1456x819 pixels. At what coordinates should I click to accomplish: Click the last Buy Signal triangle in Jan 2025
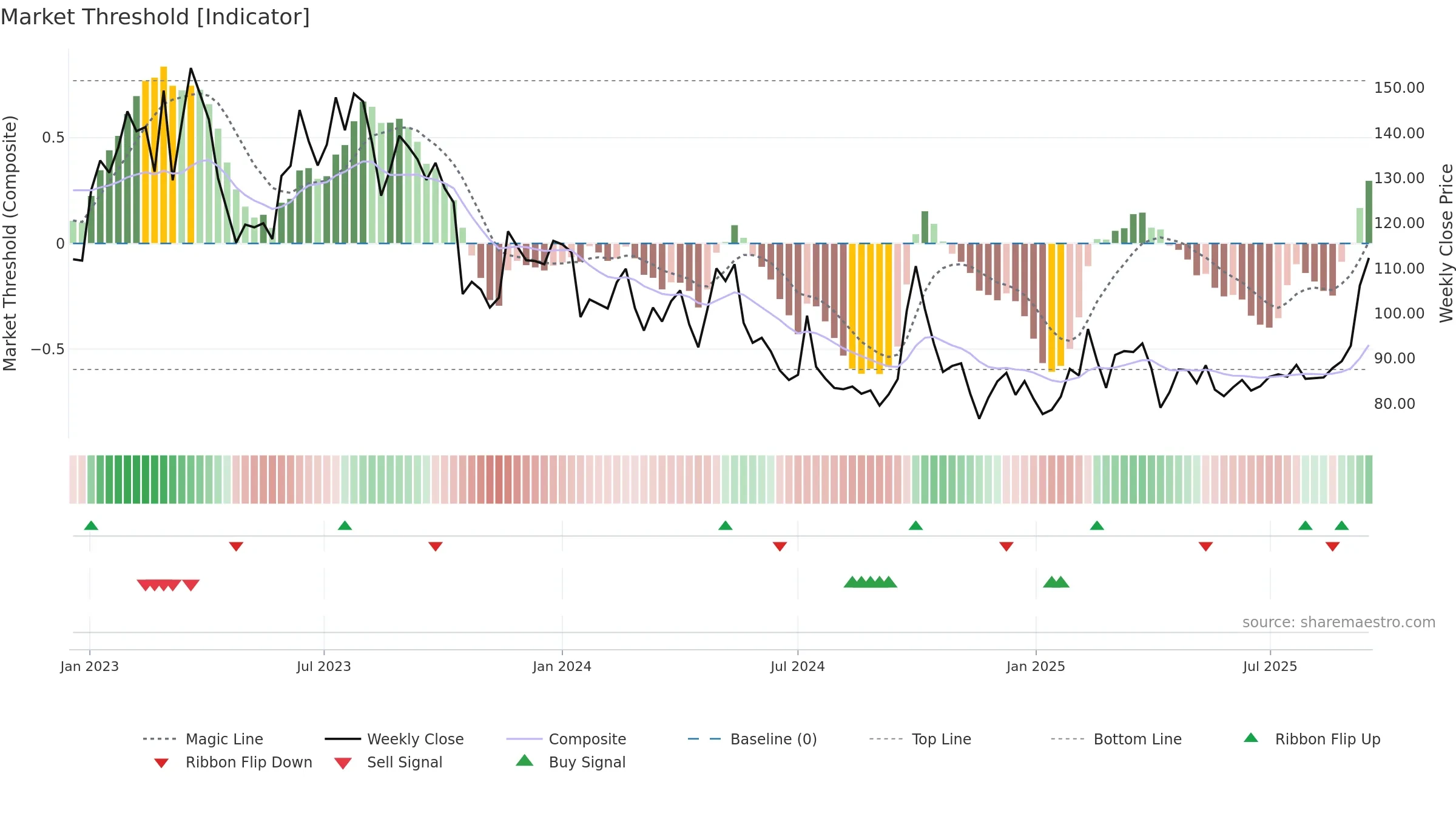(1060, 582)
